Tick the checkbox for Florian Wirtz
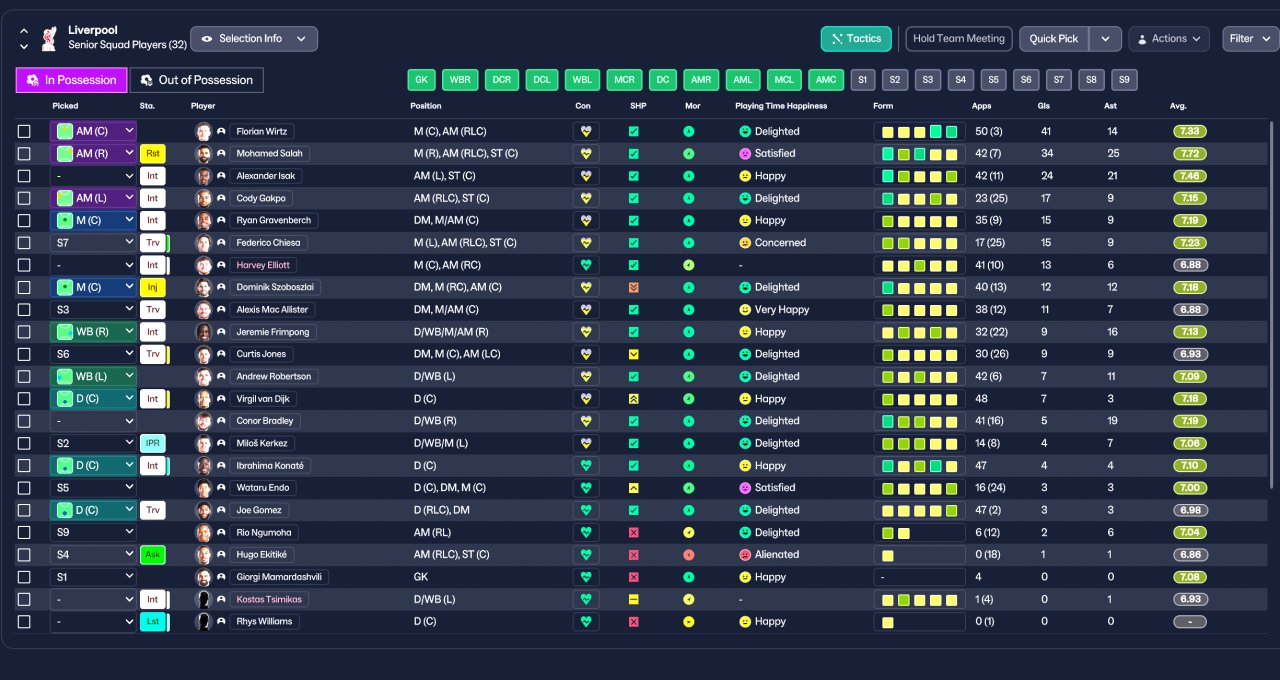Viewport: 1280px width, 680px height. click(x=24, y=131)
